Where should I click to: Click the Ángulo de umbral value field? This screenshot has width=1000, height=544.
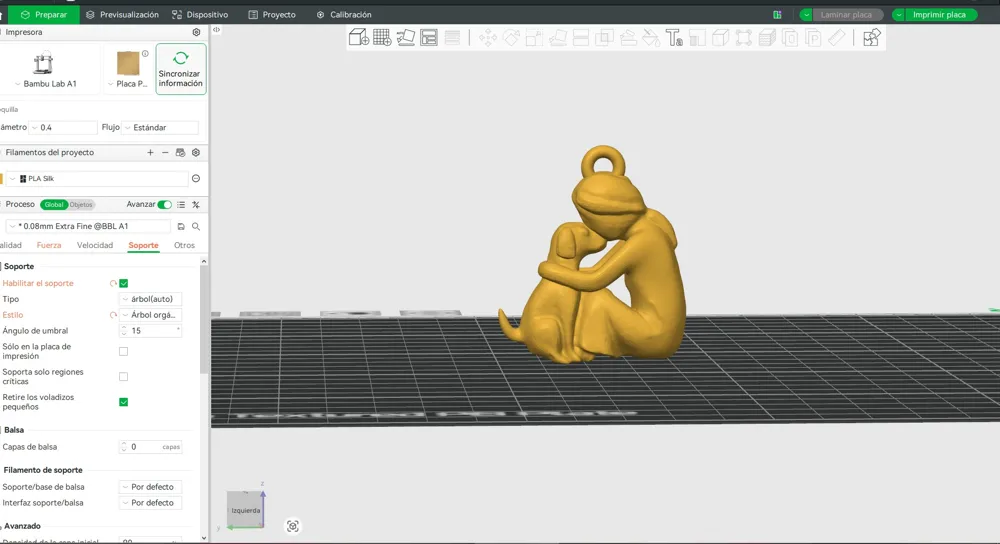[151, 331]
